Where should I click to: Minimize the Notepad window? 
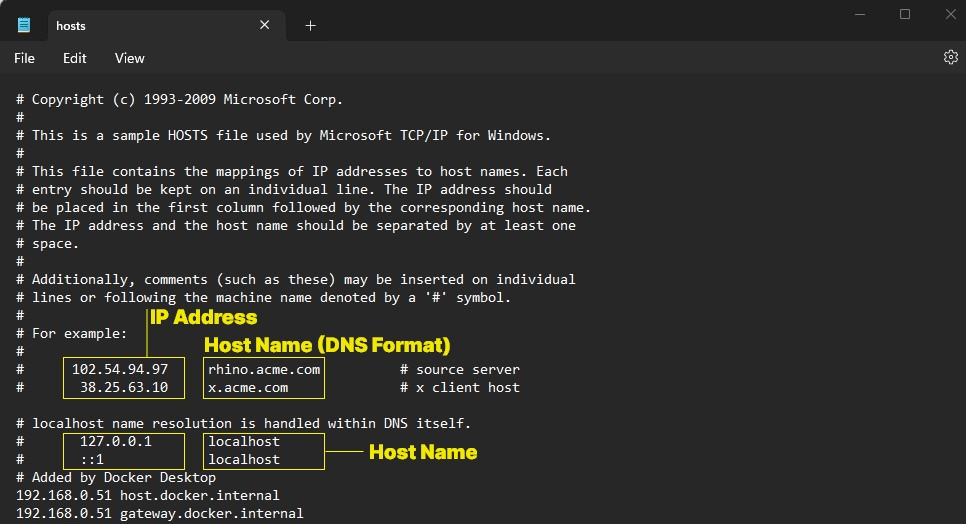tap(860, 14)
